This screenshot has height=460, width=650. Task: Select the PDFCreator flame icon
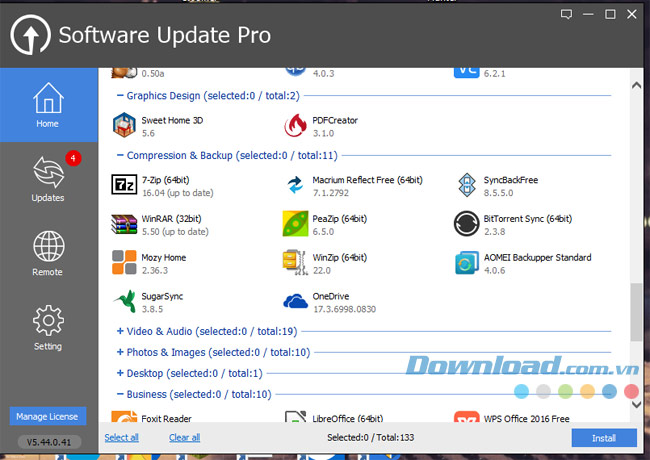(295, 126)
